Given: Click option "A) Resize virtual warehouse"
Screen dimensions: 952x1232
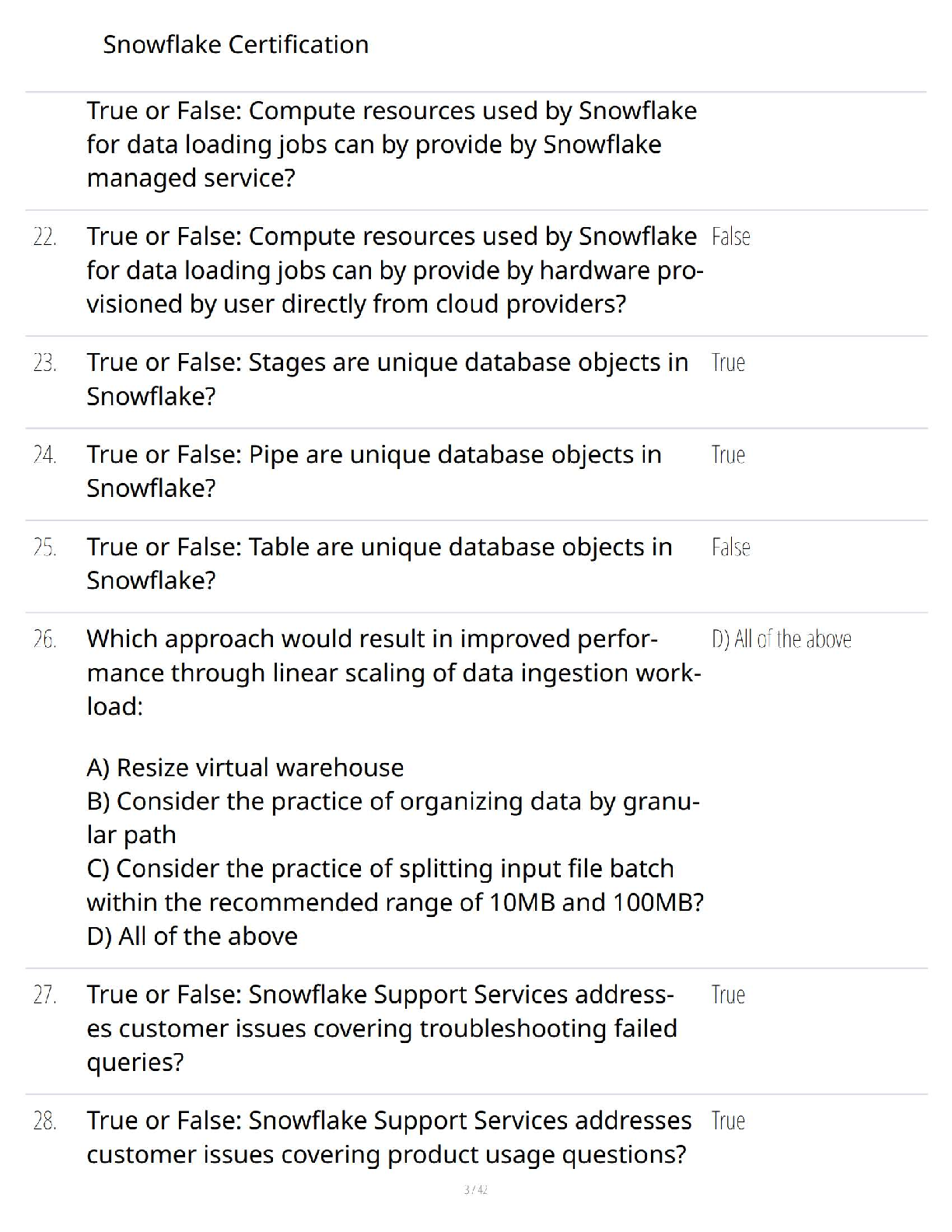Looking at the screenshot, I should point(245,768).
